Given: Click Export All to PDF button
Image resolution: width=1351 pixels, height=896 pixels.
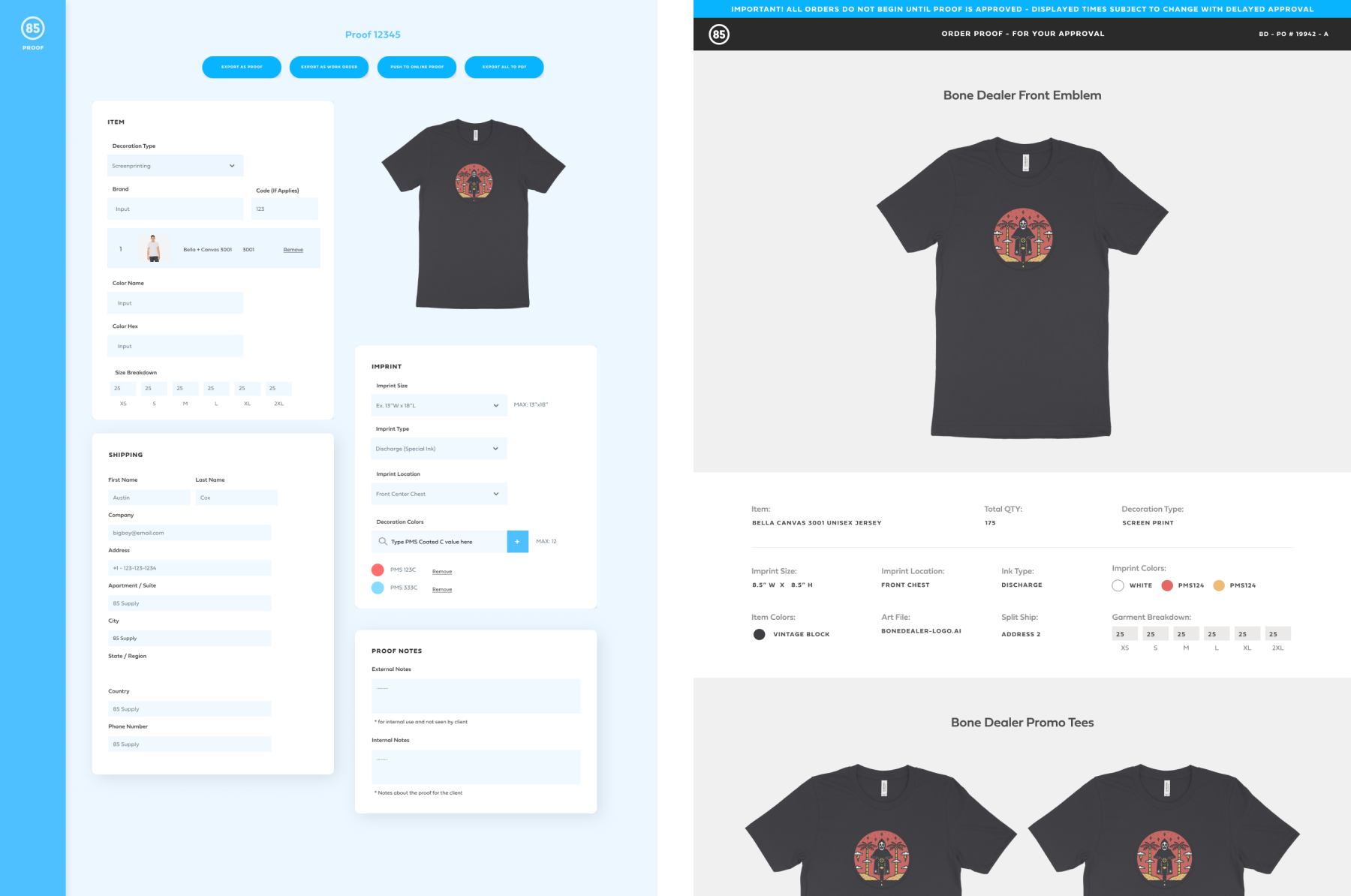Looking at the screenshot, I should [x=504, y=68].
